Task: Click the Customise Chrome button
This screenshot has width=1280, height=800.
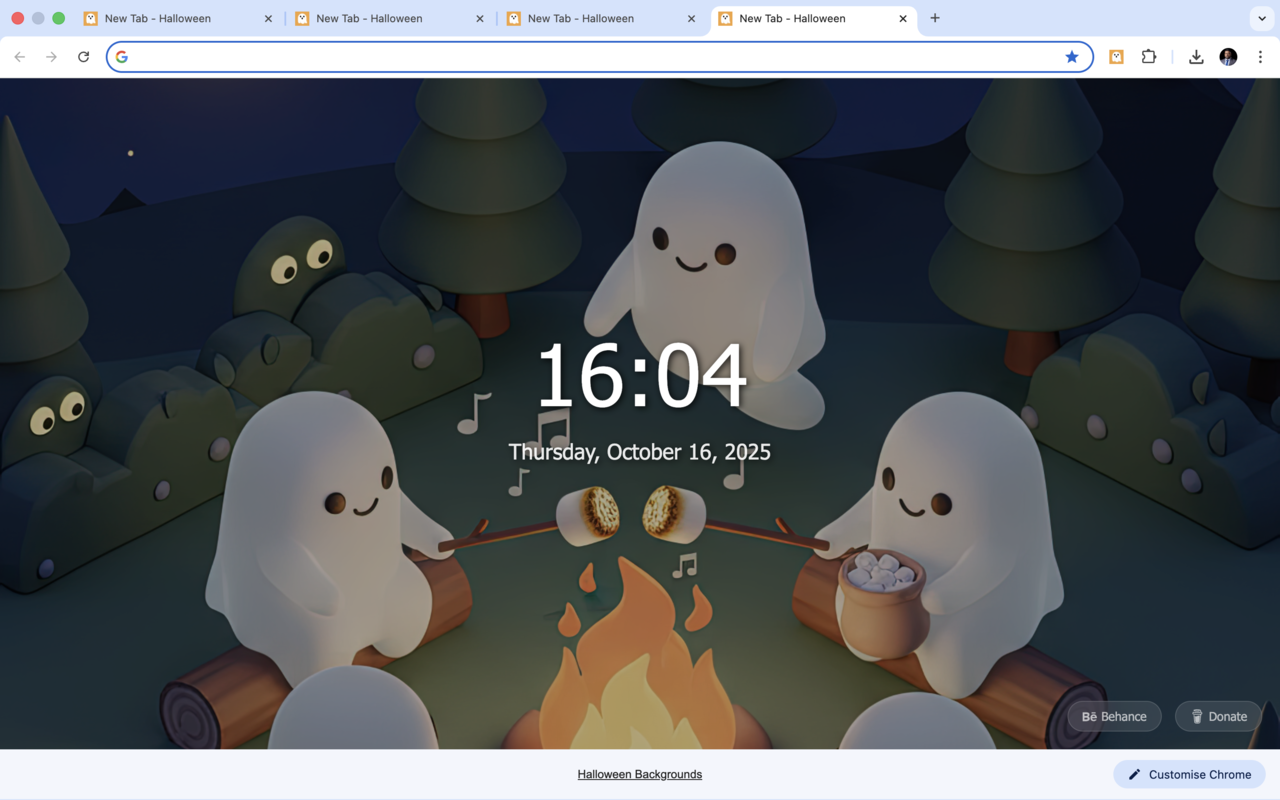Action: pyautogui.click(x=1189, y=773)
